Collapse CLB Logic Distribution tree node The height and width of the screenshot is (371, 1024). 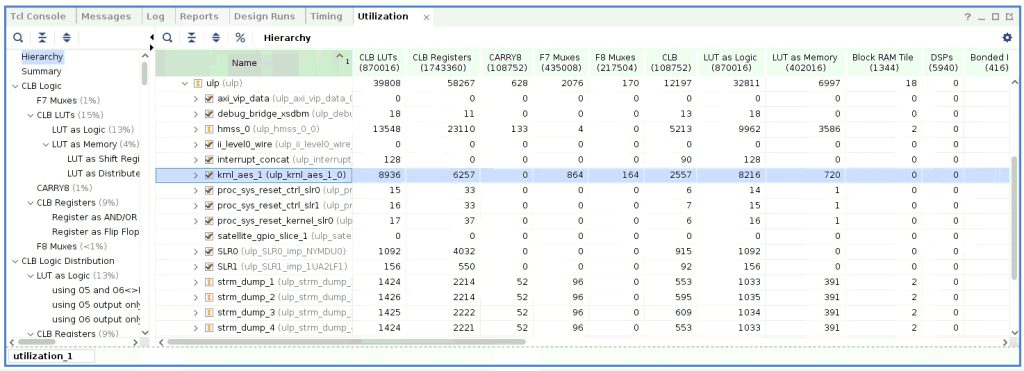[x=15, y=261]
